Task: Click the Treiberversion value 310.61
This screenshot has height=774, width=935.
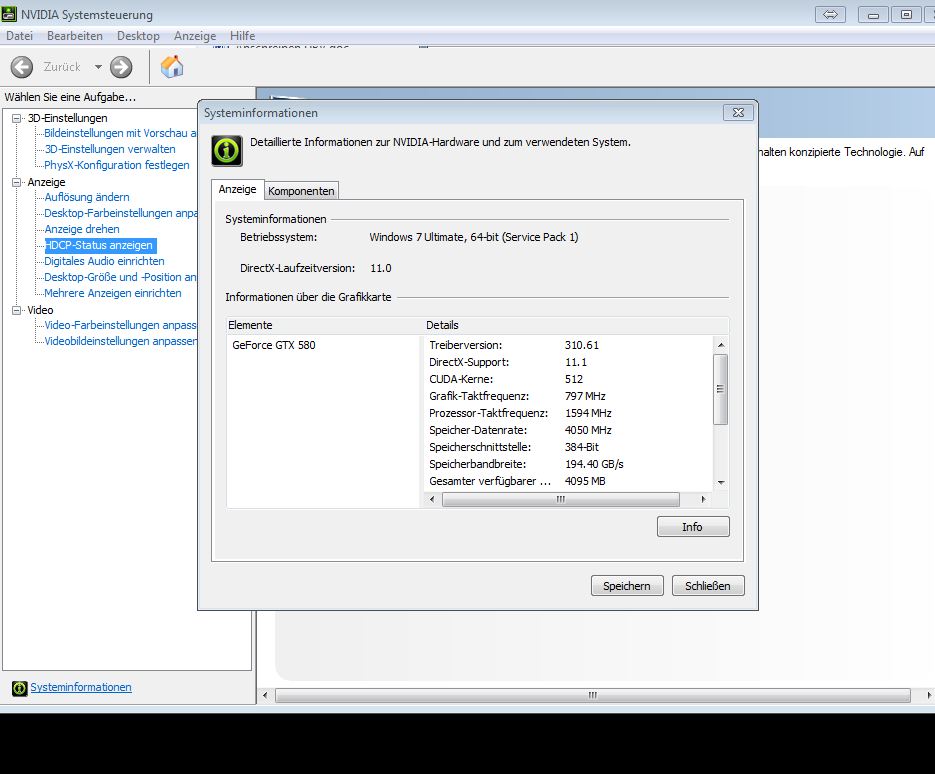Action: (x=582, y=345)
